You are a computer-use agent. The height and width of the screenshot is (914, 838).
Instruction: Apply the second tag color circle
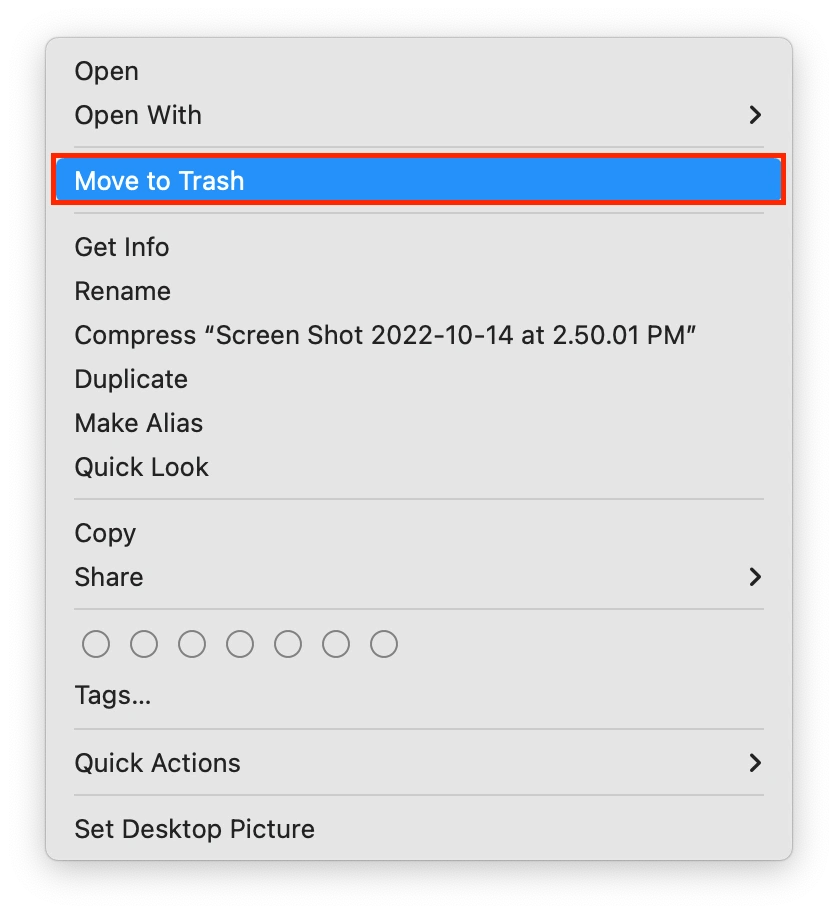click(x=144, y=644)
